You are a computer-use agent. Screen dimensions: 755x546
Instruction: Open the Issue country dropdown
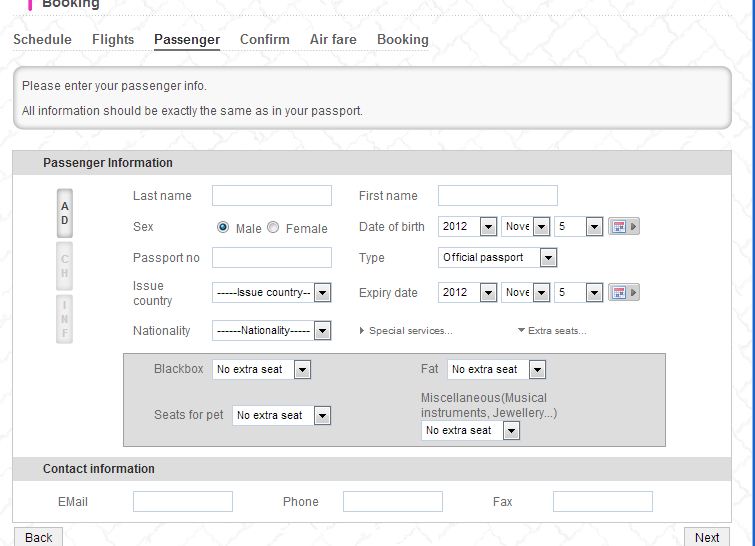tap(271, 293)
